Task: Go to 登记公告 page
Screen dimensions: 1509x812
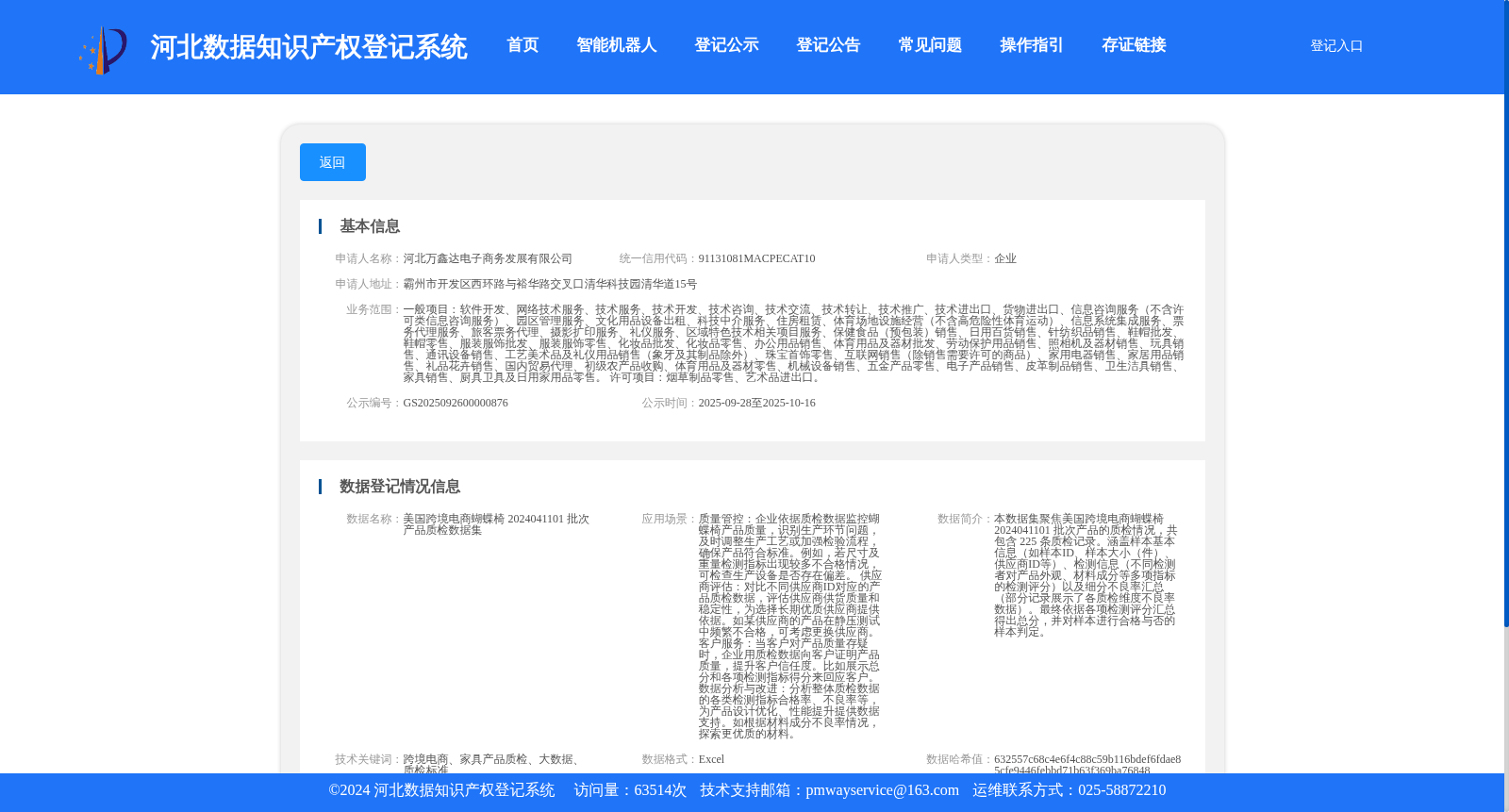Action: coord(828,45)
